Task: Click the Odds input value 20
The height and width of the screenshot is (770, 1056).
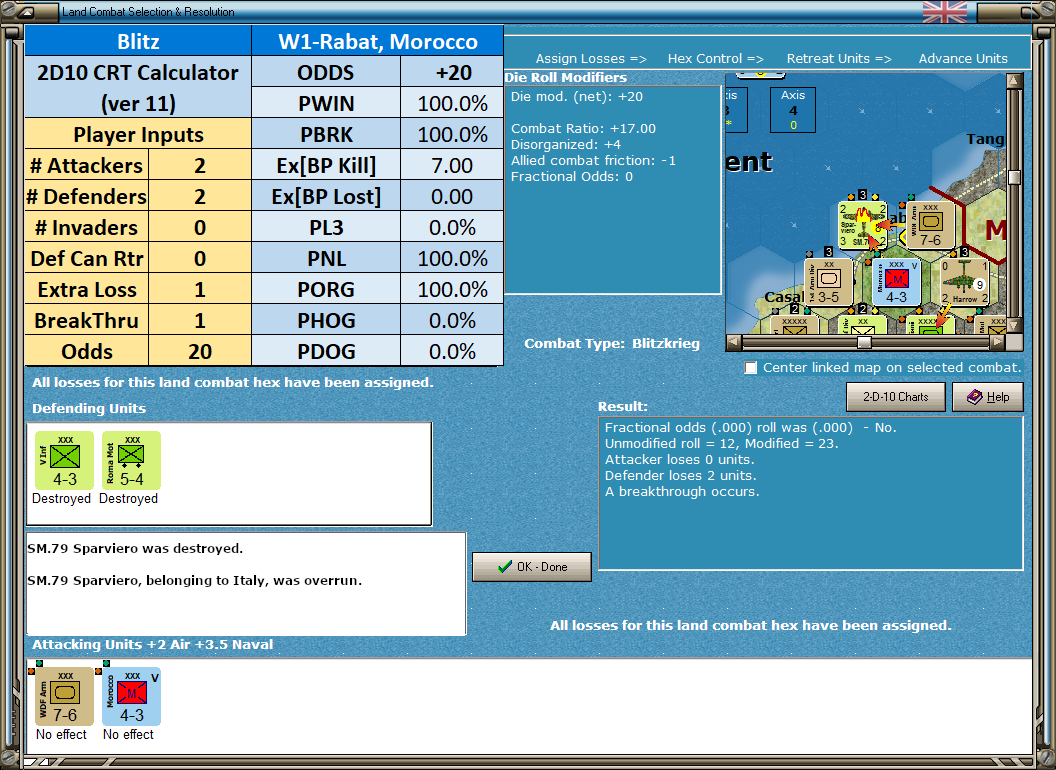Action: (199, 351)
